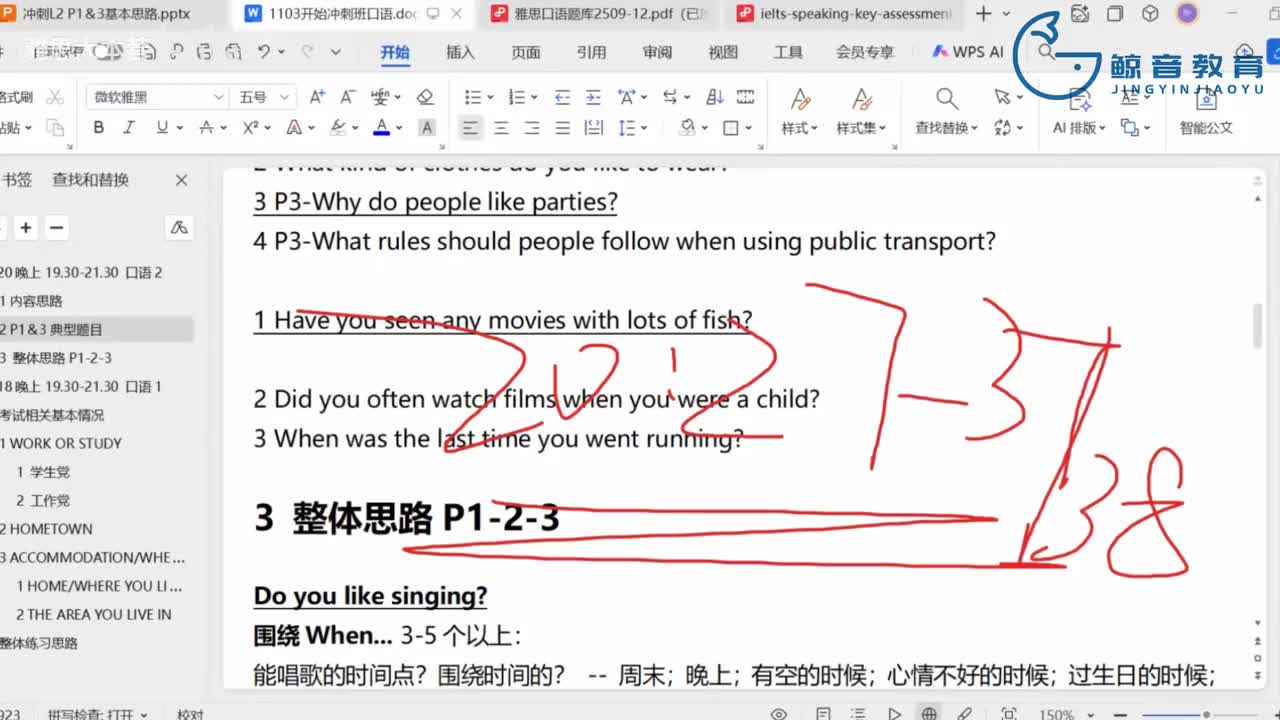Apply text highlight color
Image resolution: width=1280 pixels, height=720 pixels.
(338, 128)
